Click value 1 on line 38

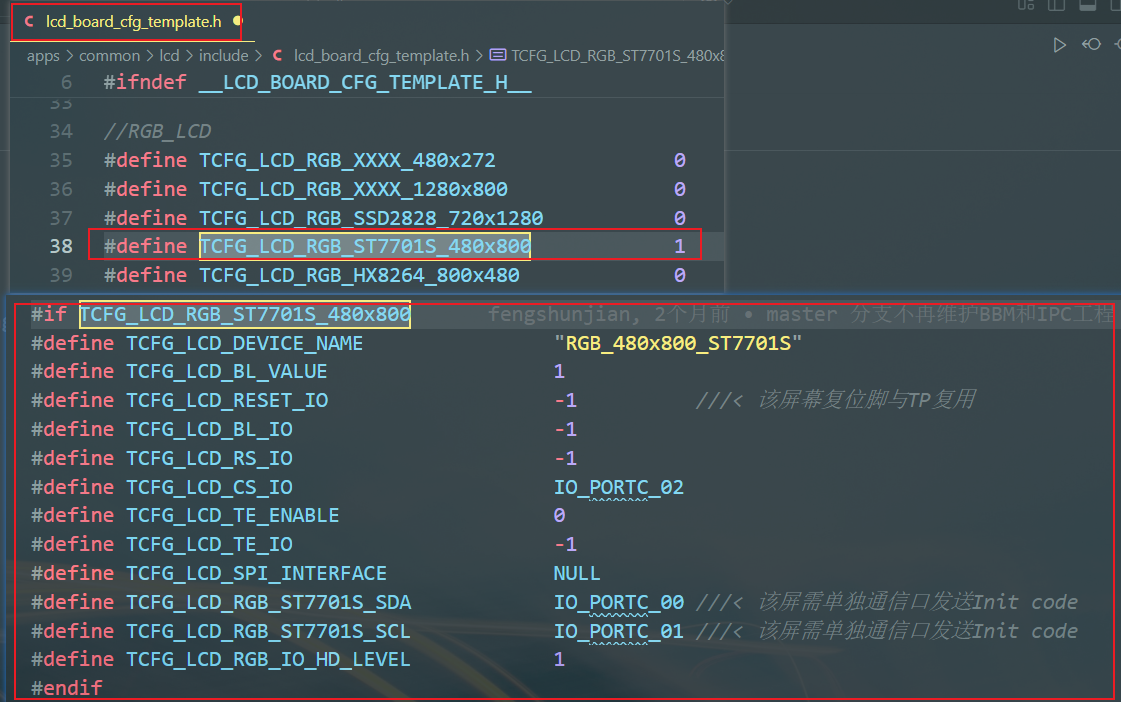[x=679, y=247]
